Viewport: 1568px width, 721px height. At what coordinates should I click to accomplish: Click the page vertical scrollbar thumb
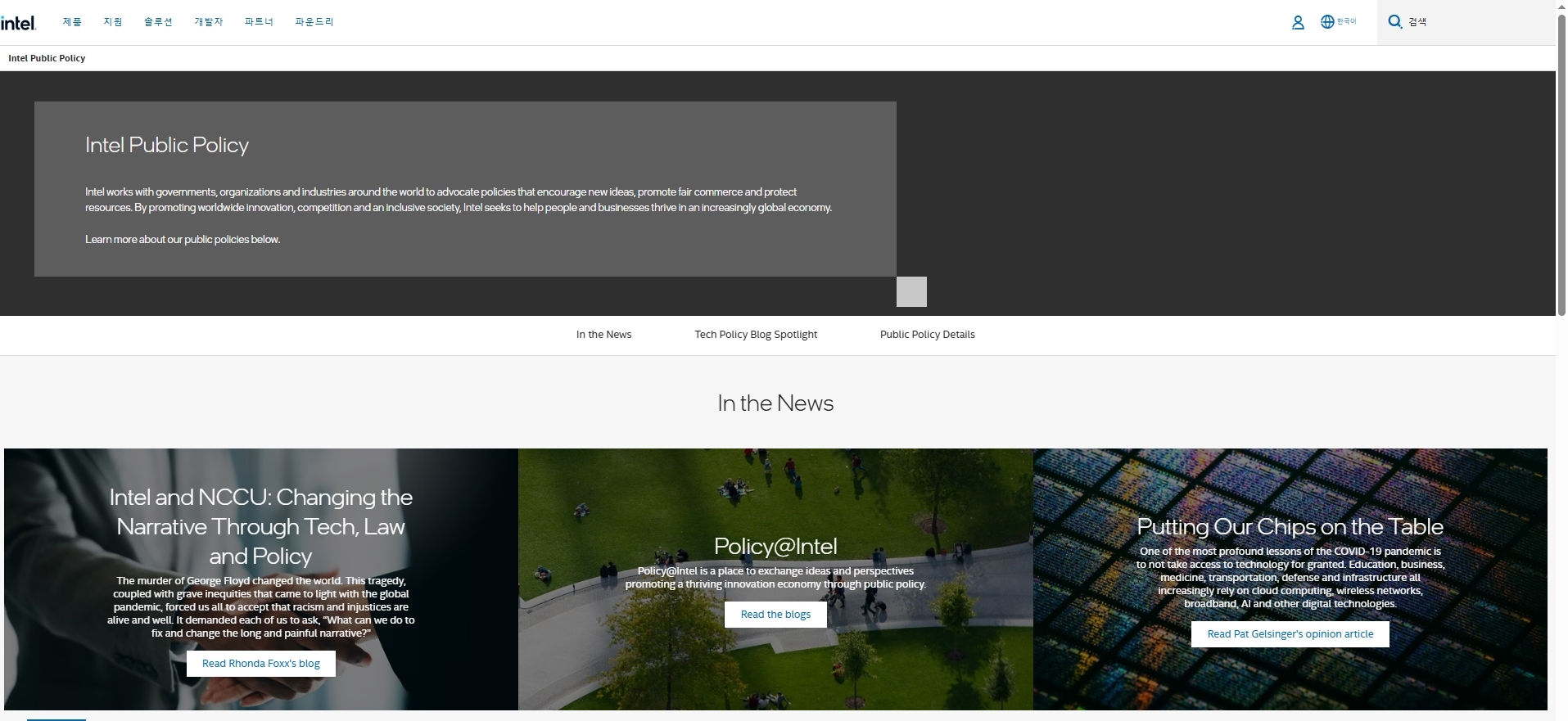tap(1561, 164)
